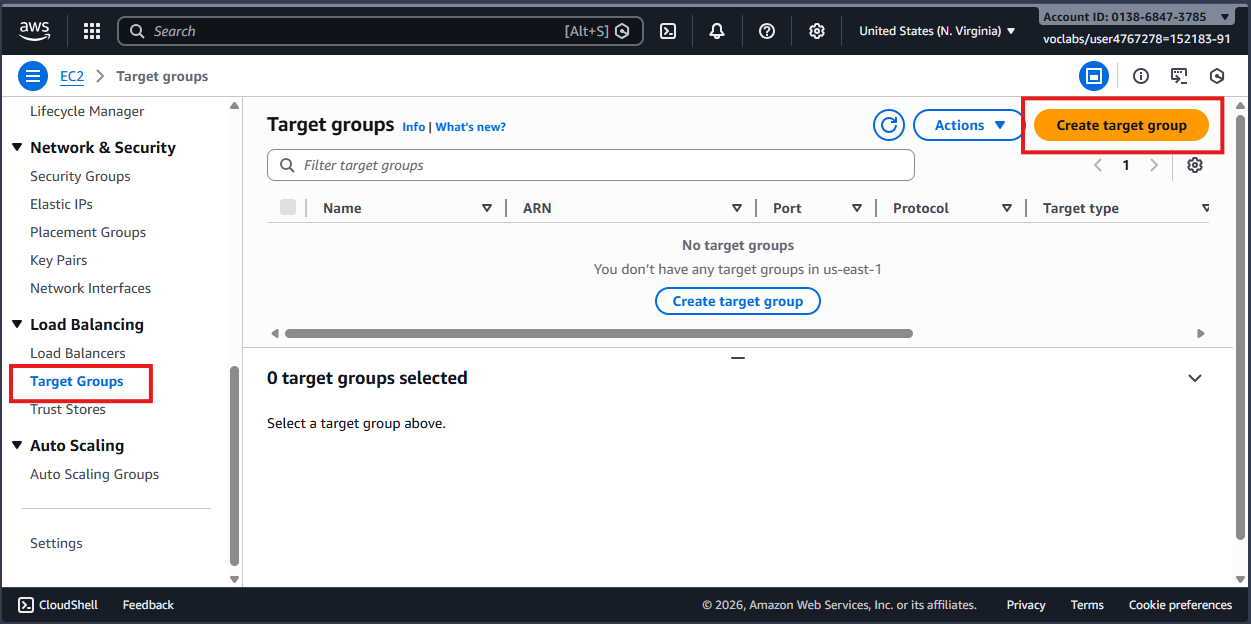Refresh the target groups list

click(x=889, y=125)
